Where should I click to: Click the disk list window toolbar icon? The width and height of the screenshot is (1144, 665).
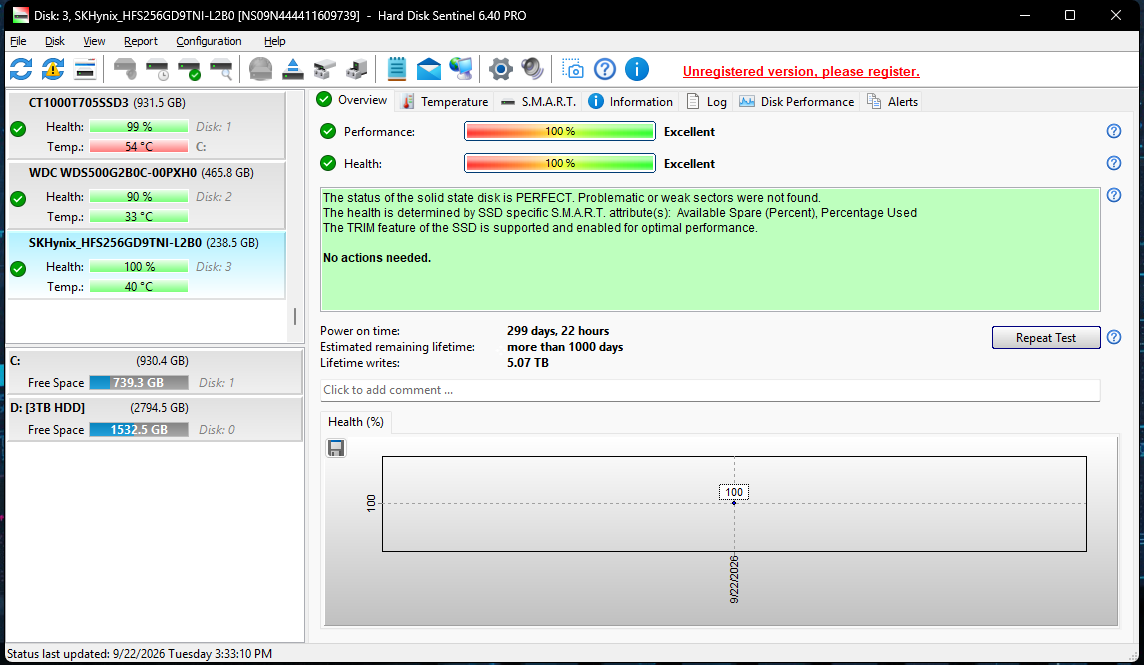point(85,69)
